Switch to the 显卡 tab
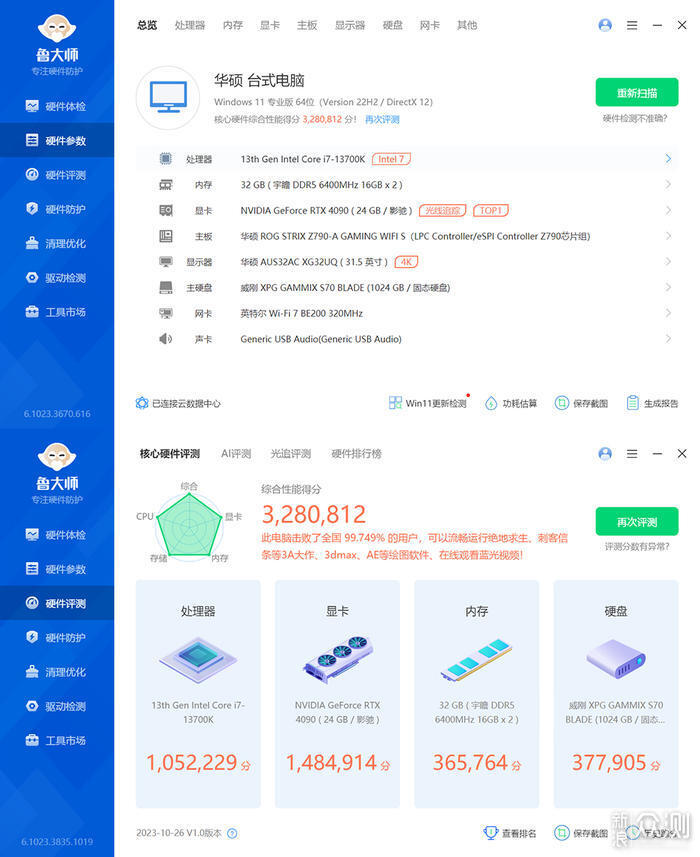Viewport: 700px width, 857px height. coord(269,25)
